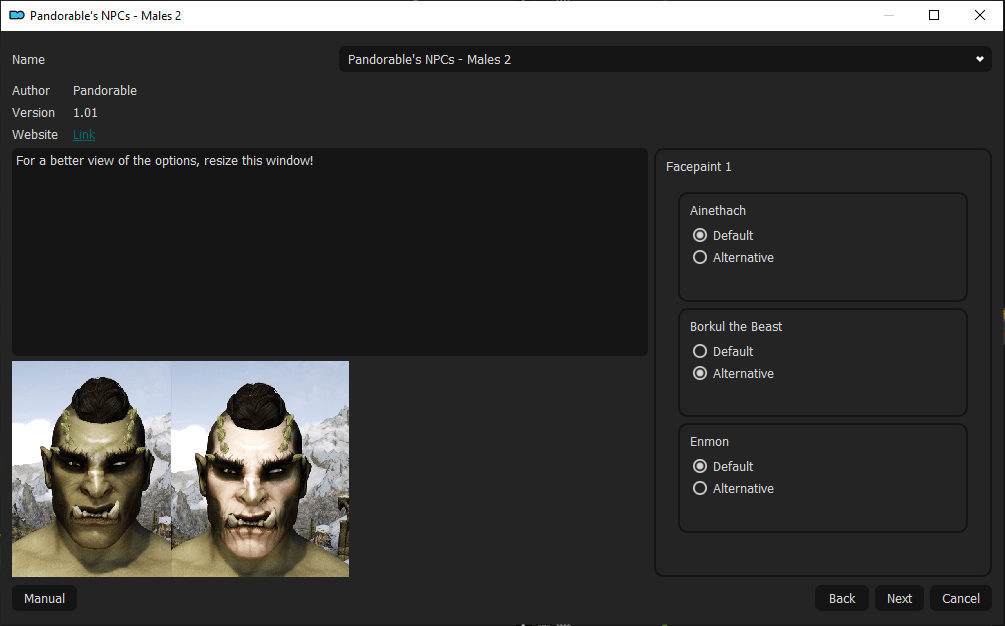
Task: Proceed with the Next button
Action: [899, 598]
